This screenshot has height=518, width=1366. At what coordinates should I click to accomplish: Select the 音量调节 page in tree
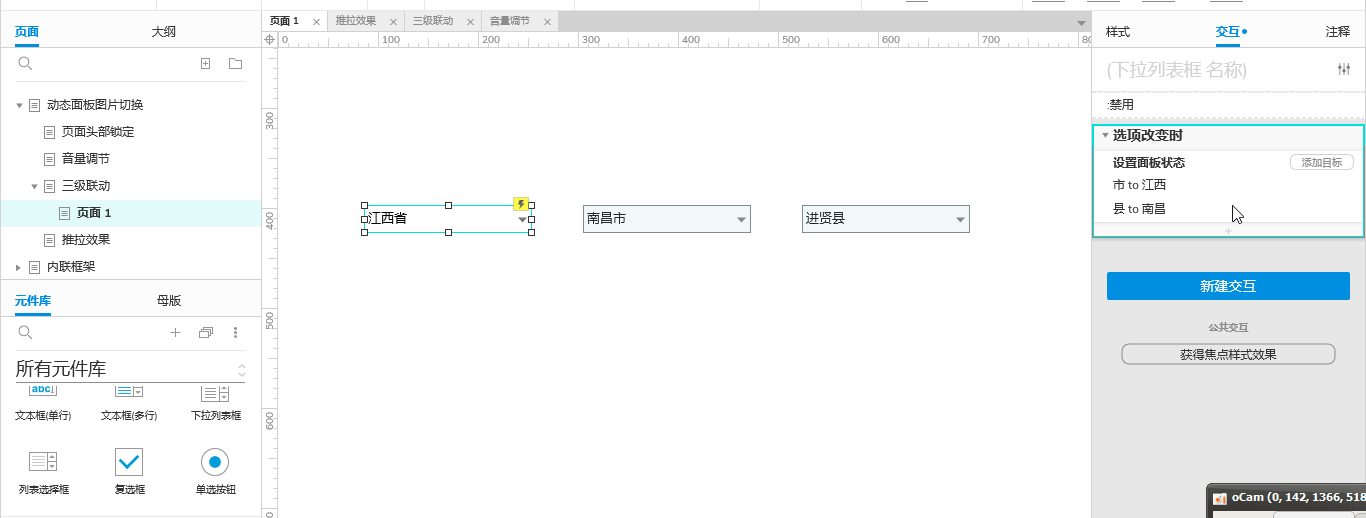click(86, 159)
